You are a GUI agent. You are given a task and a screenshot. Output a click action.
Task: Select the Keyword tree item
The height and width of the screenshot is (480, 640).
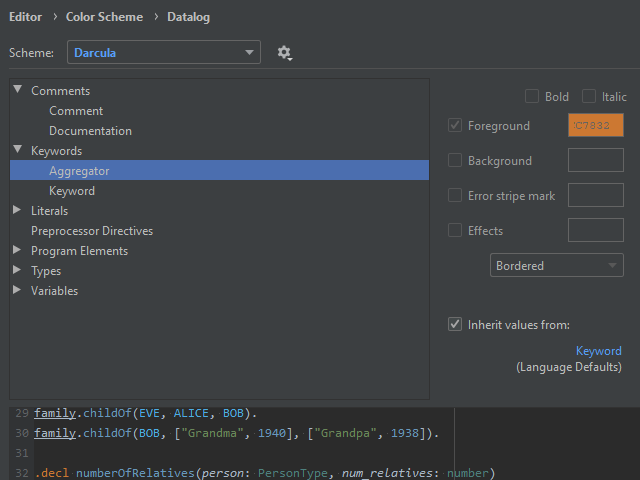point(72,191)
